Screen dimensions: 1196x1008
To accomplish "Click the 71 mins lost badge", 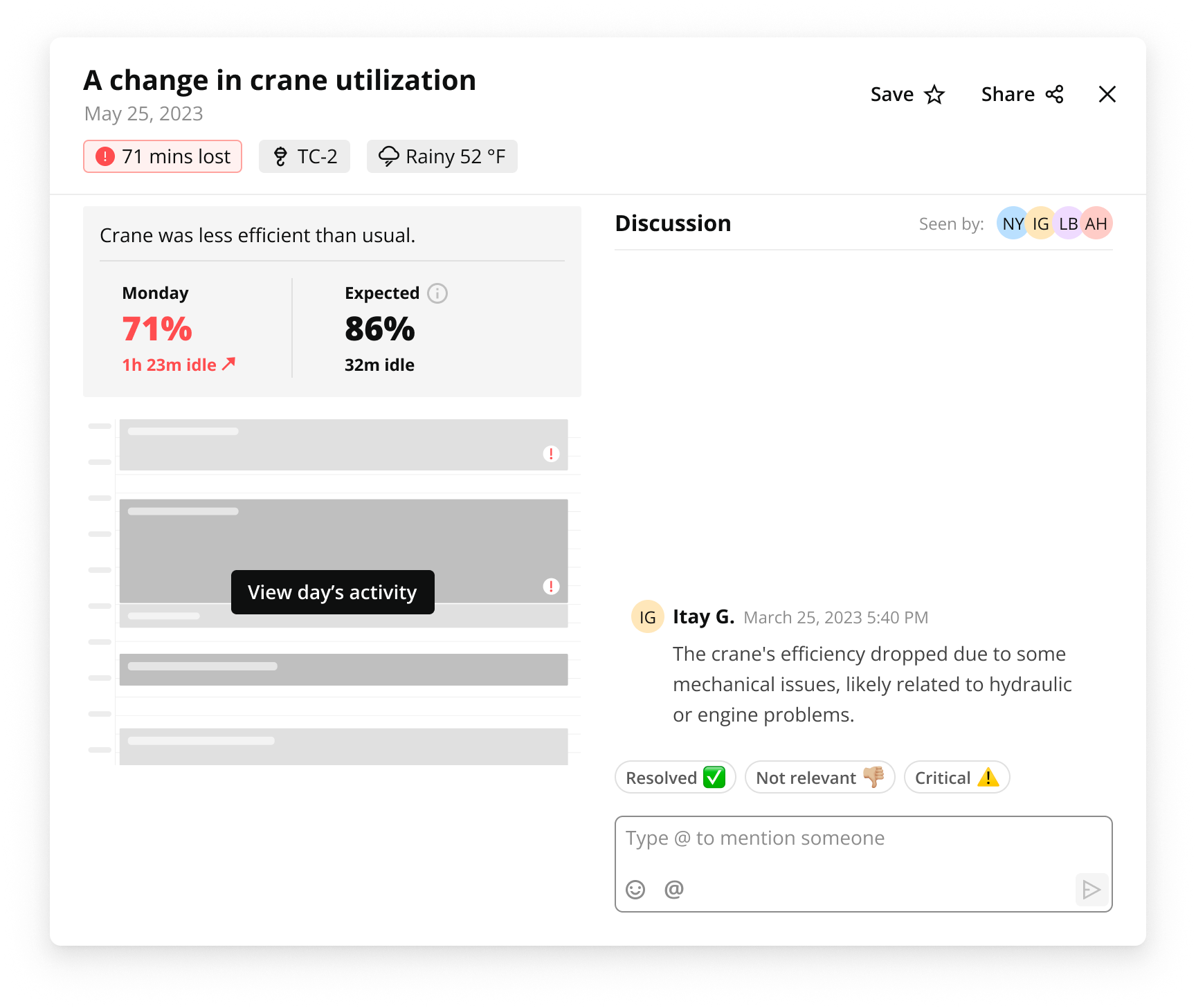I will point(163,156).
